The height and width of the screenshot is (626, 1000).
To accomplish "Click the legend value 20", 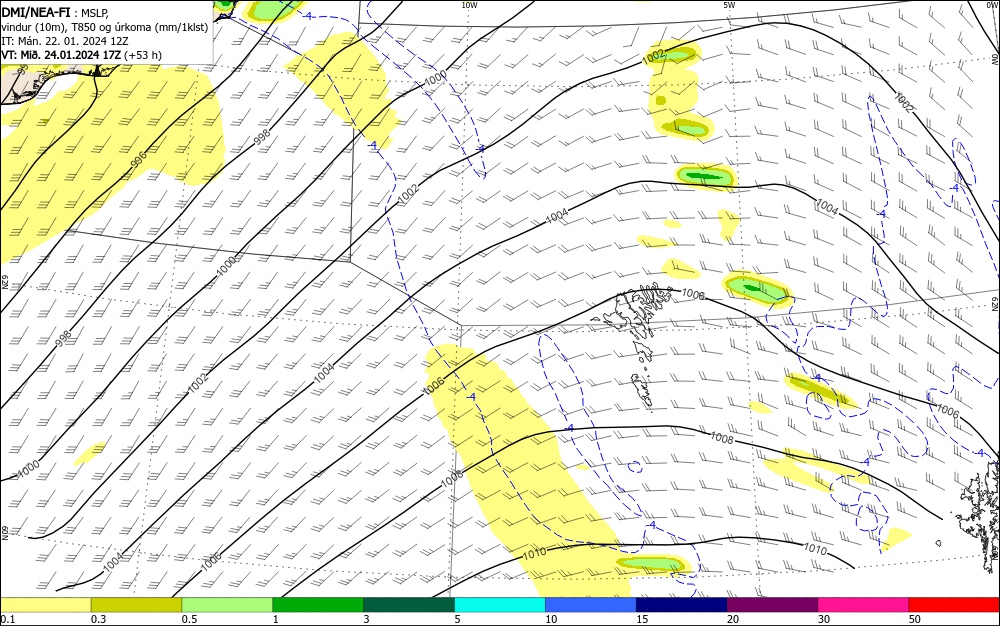I will click(733, 619).
